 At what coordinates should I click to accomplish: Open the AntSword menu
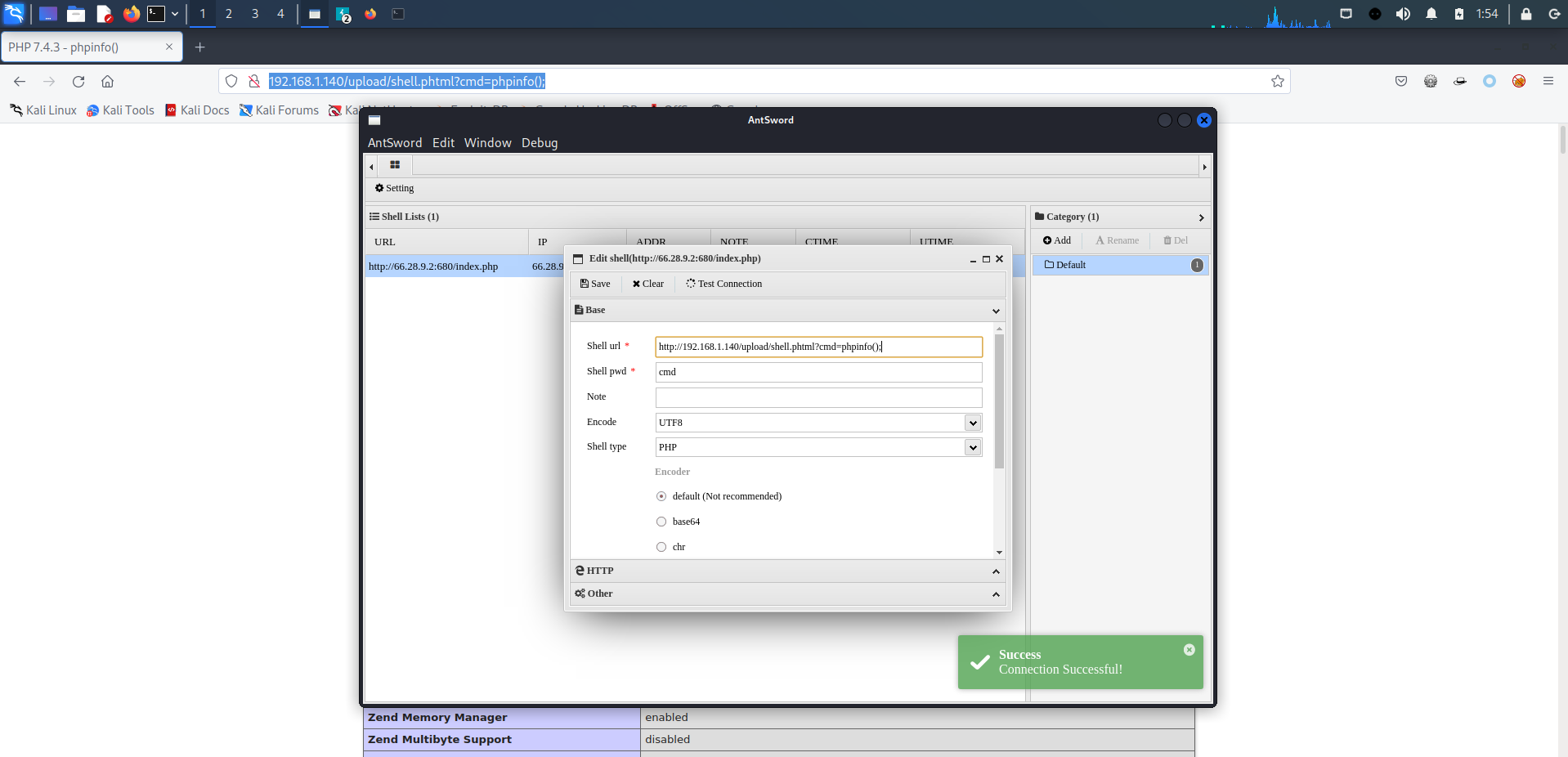point(395,142)
